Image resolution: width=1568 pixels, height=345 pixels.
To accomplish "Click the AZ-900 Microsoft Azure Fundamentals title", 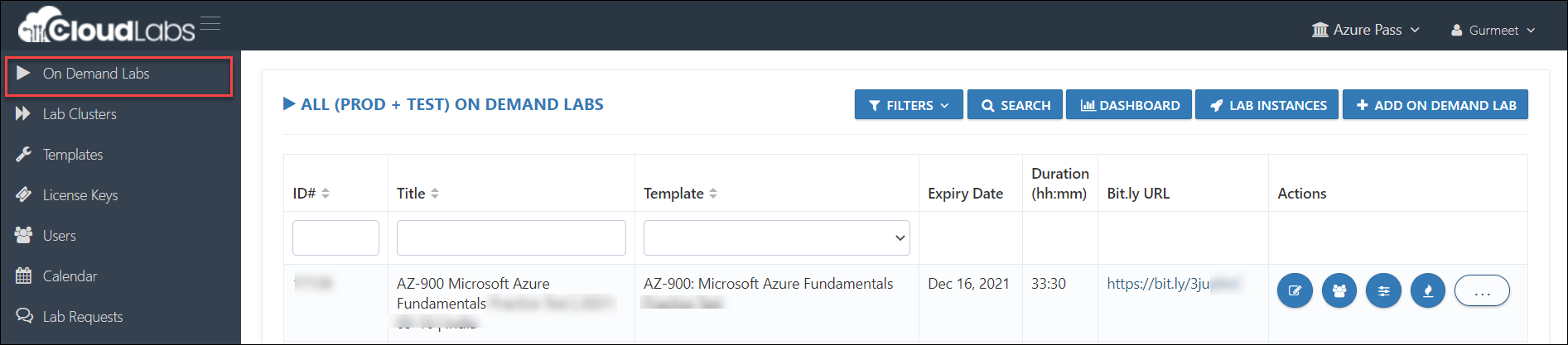I will 473,294.
